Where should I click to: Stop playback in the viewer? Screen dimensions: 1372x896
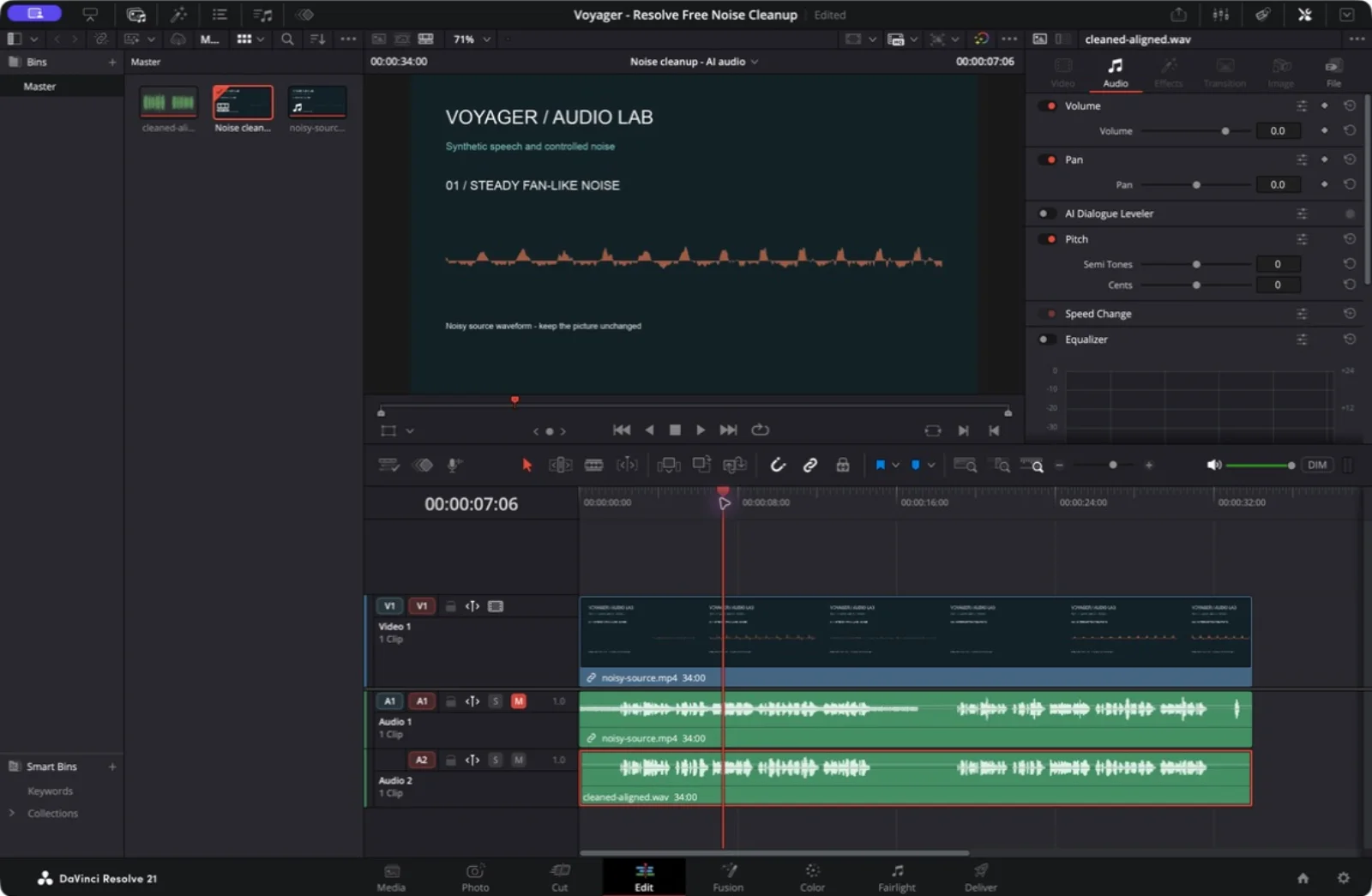pos(675,430)
